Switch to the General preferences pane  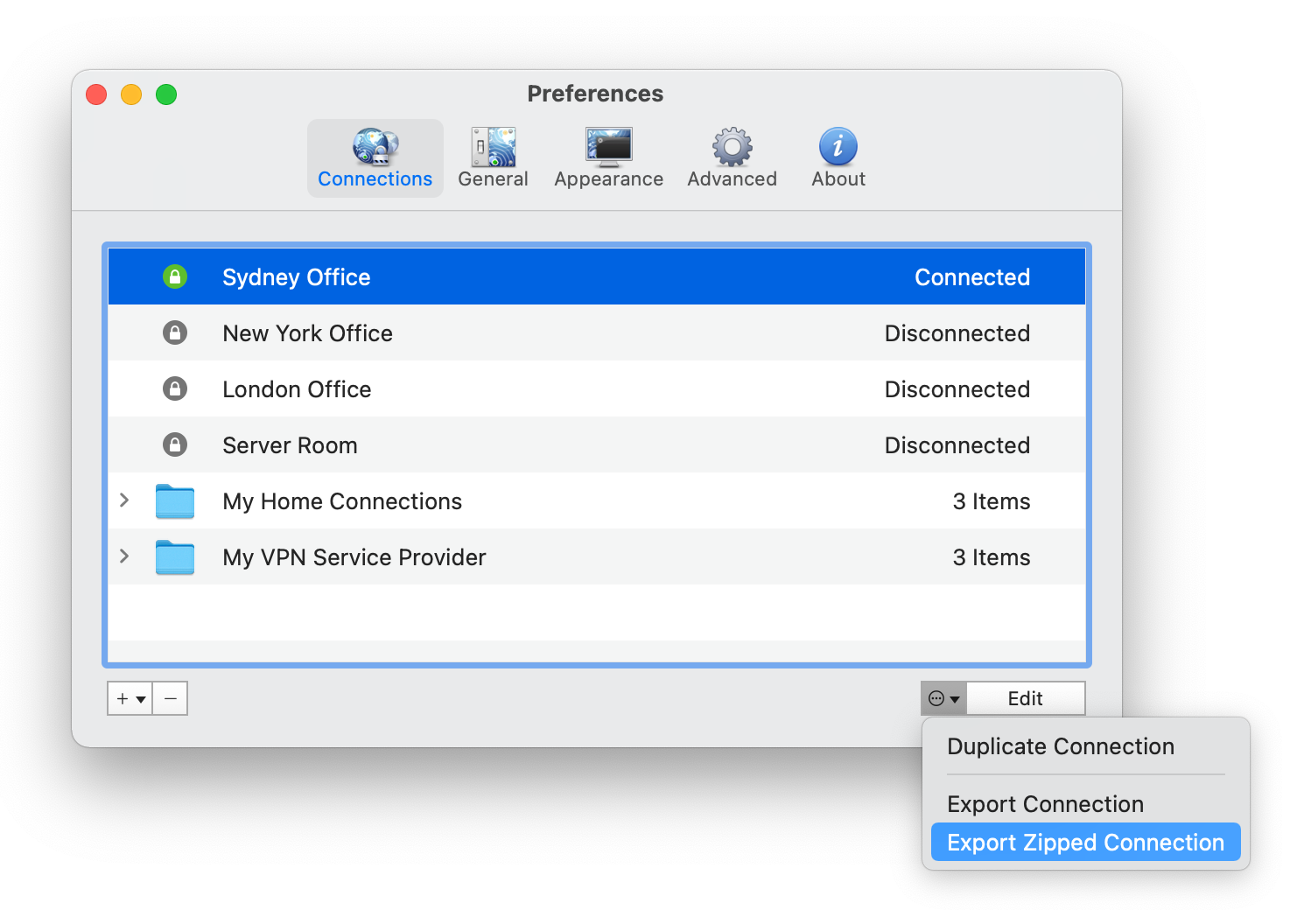pos(493,158)
